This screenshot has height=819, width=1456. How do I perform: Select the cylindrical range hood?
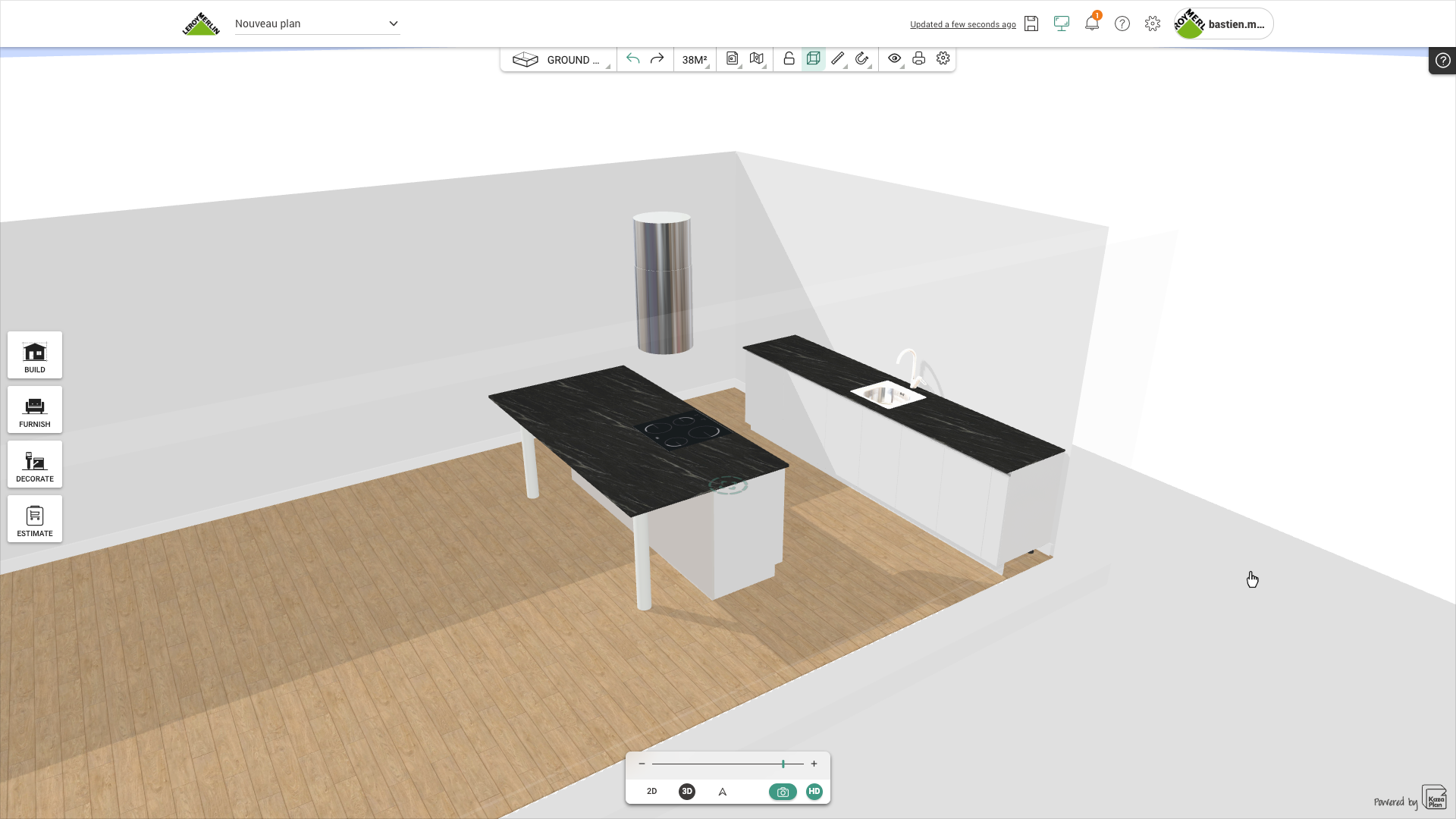[664, 283]
